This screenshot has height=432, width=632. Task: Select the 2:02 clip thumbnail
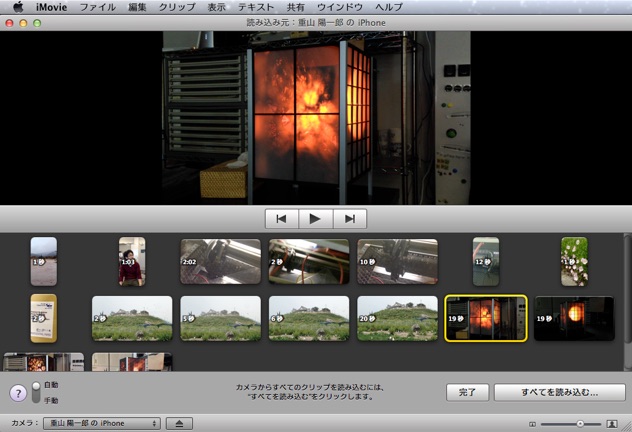220,261
